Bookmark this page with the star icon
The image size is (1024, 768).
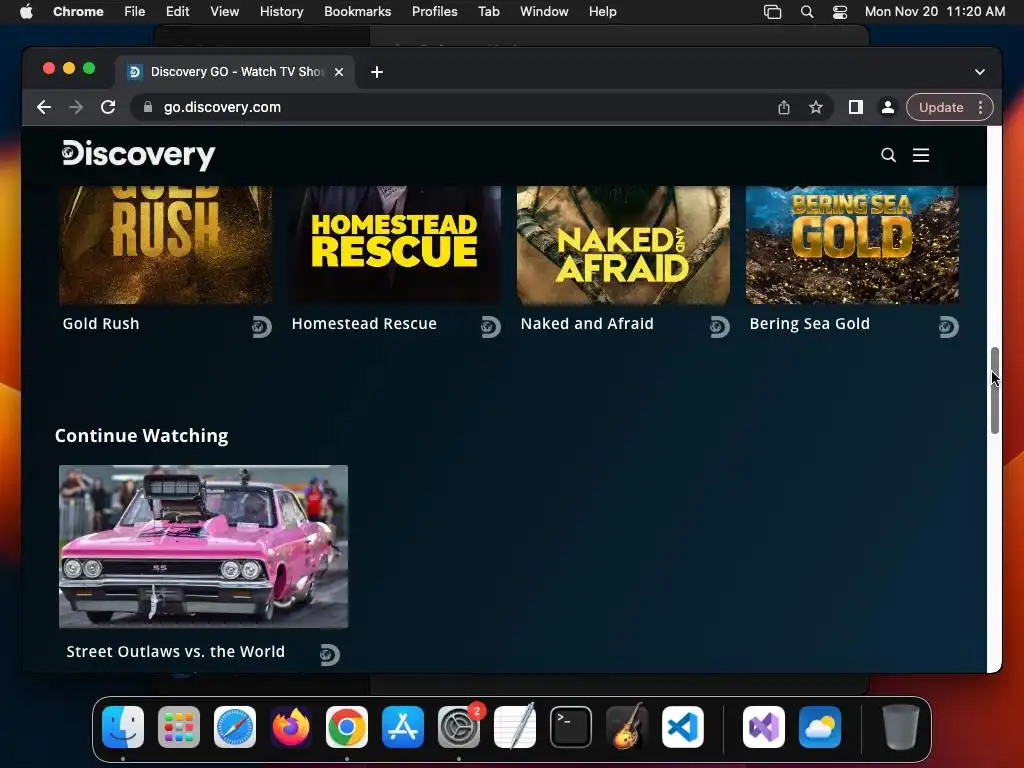(x=816, y=107)
